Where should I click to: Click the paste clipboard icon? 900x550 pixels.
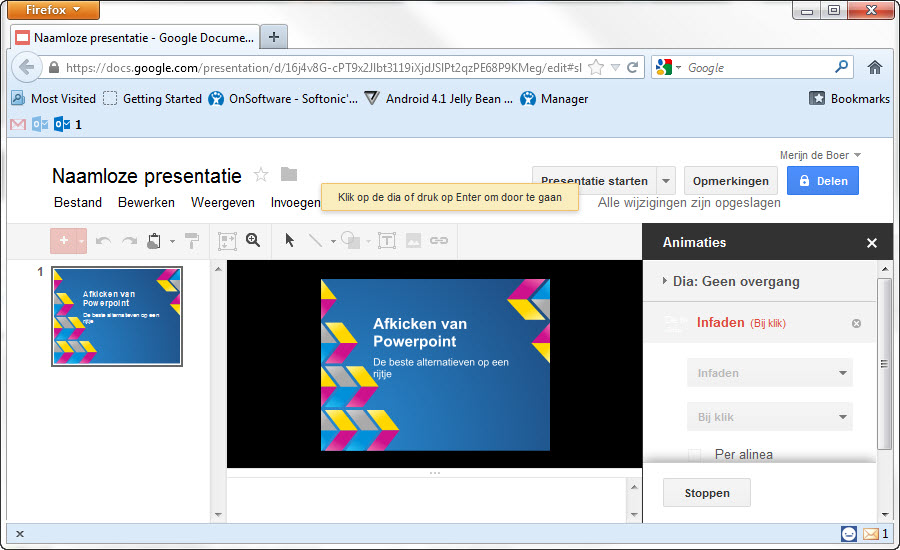(154, 241)
